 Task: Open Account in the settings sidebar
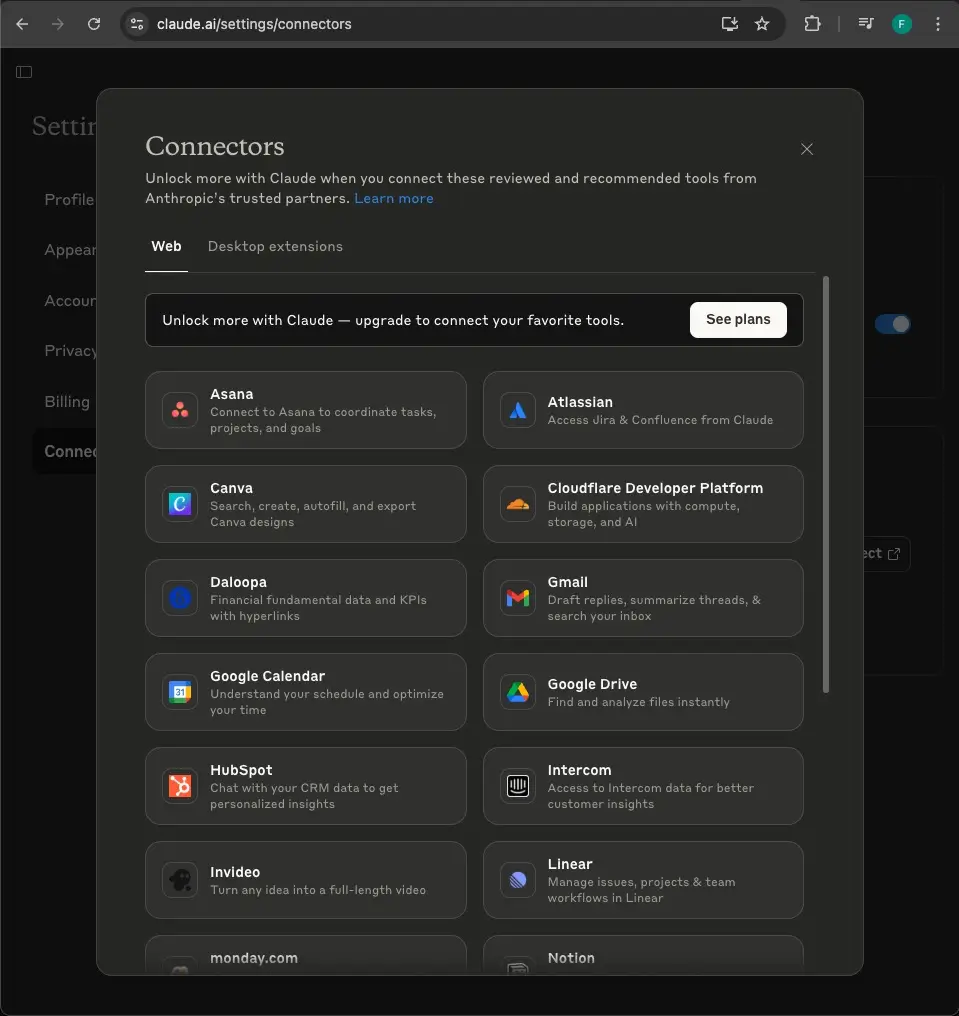[x=70, y=301]
